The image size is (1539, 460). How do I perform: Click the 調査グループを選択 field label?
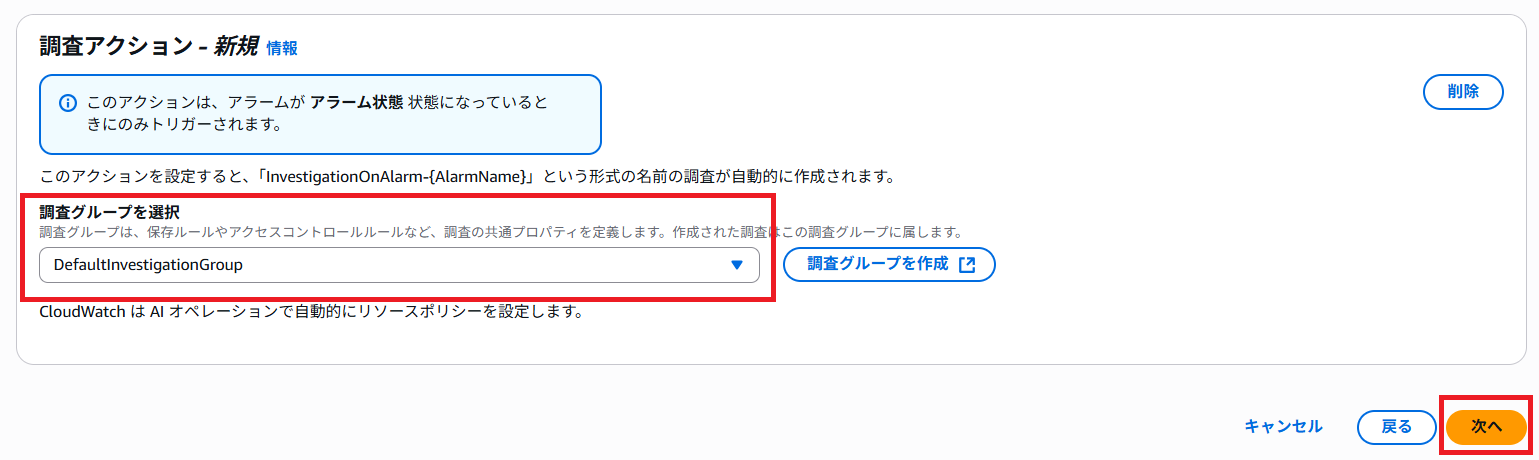point(109,212)
